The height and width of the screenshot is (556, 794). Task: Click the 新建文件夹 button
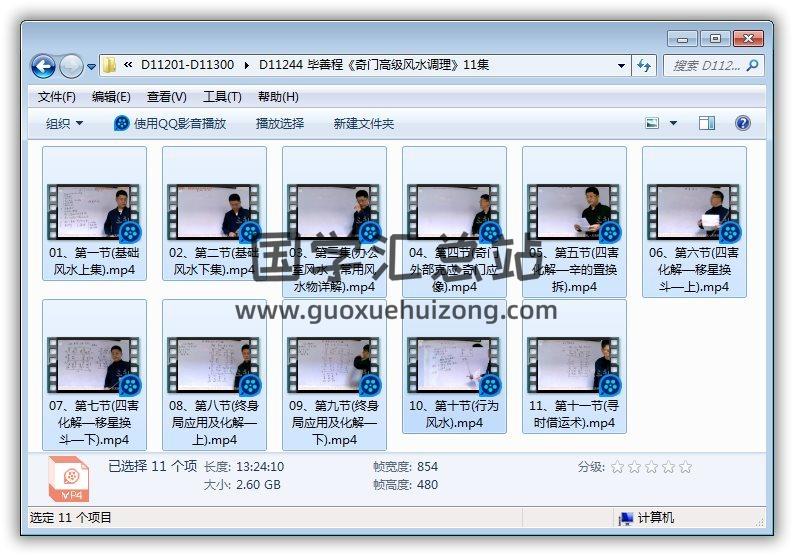click(364, 123)
